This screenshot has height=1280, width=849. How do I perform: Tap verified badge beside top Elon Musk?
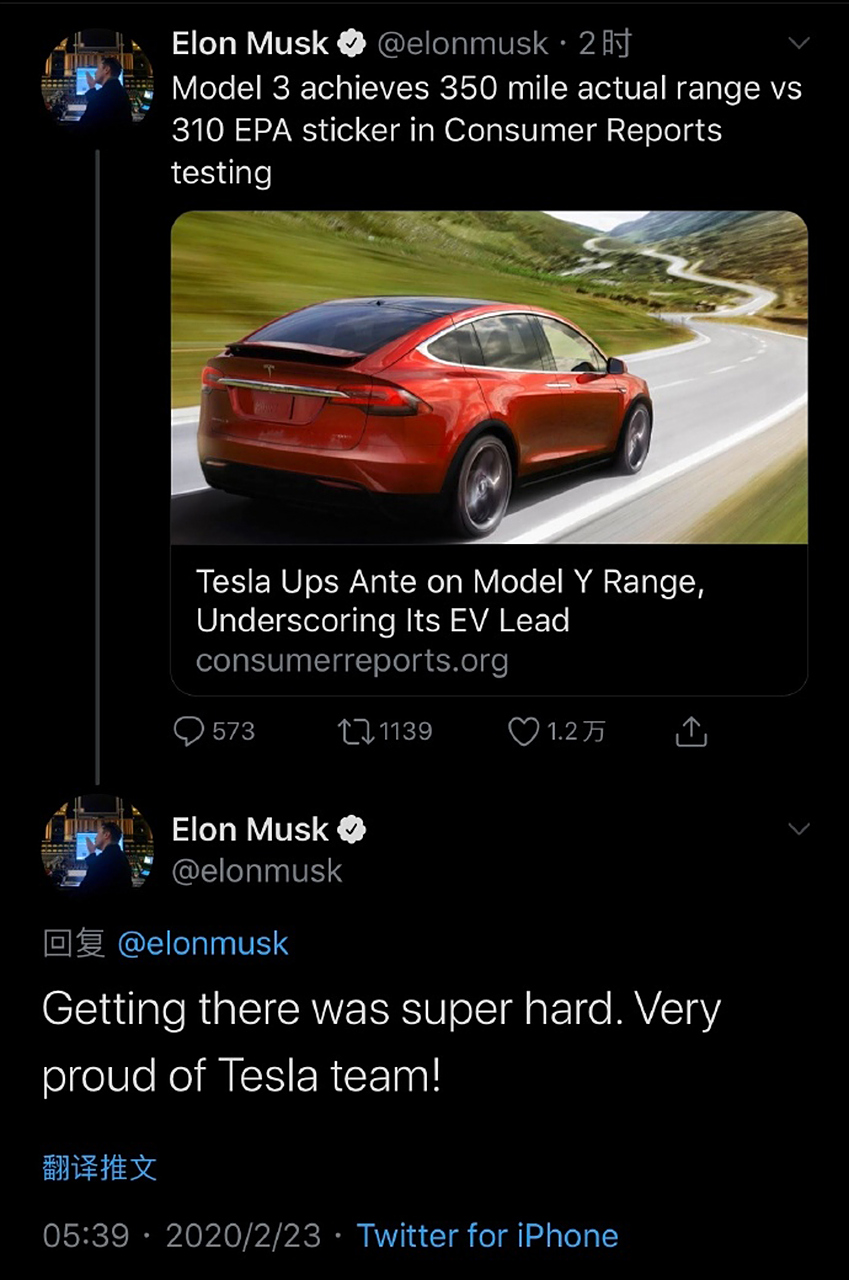pos(352,43)
